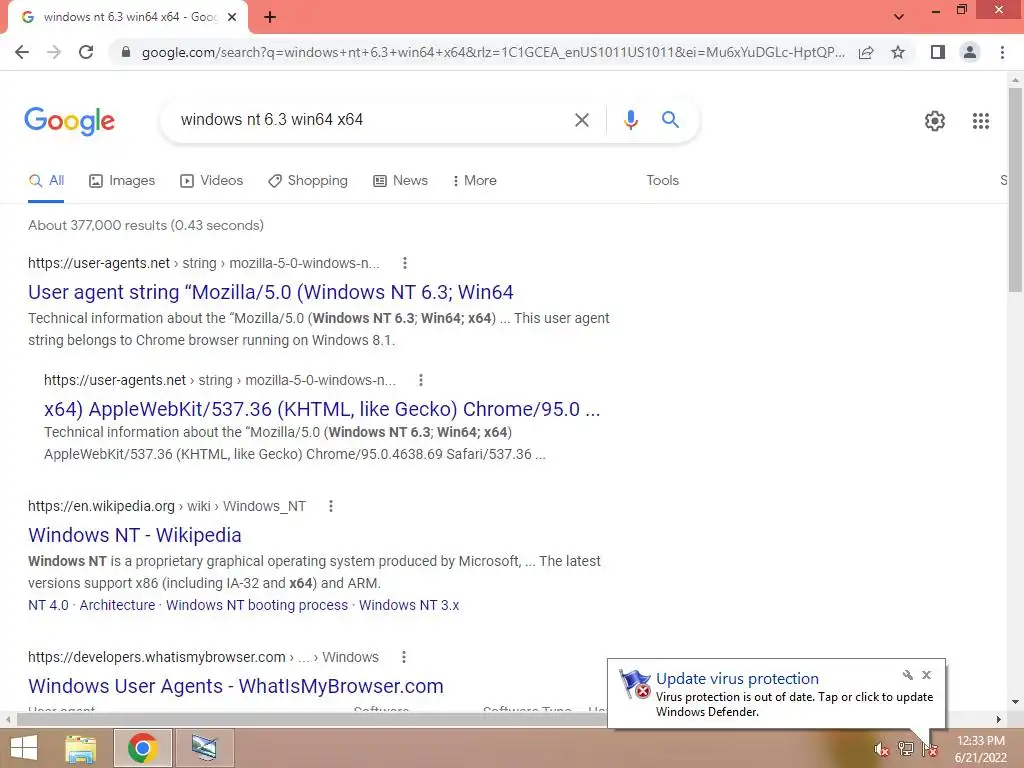Share this page icon in address bar

pyautogui.click(x=866, y=52)
